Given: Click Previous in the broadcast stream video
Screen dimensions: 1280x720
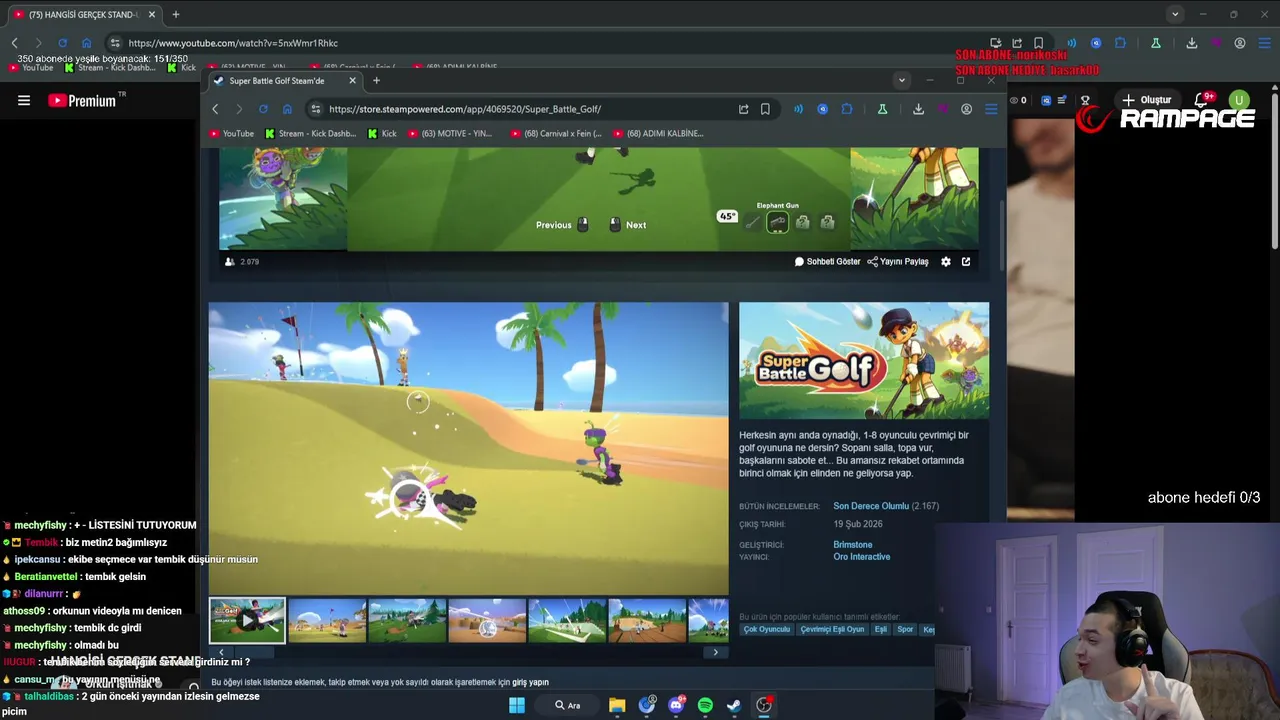Looking at the screenshot, I should (562, 225).
